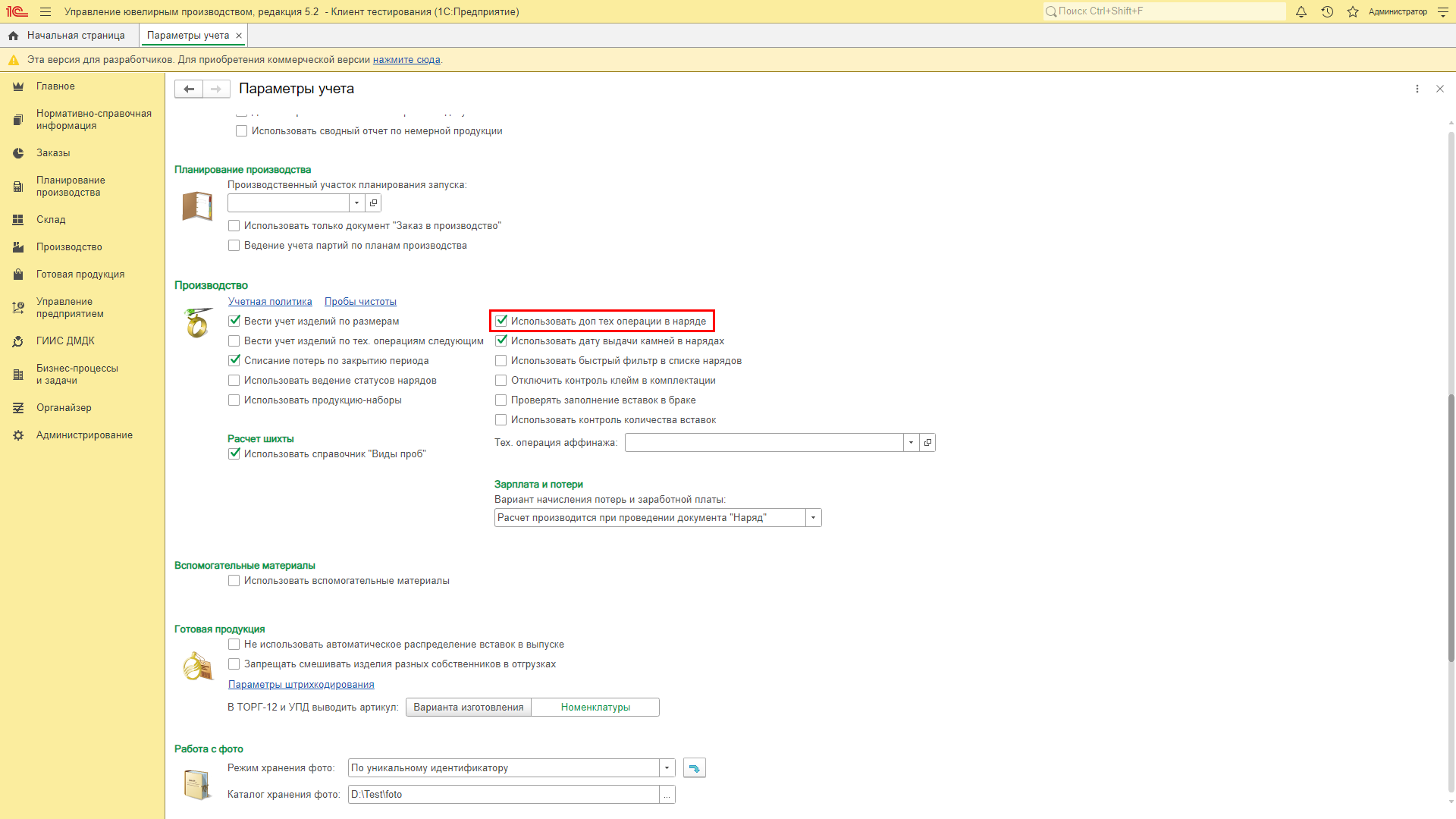Click the 1C logo icon
The image size is (1456, 819).
click(17, 11)
